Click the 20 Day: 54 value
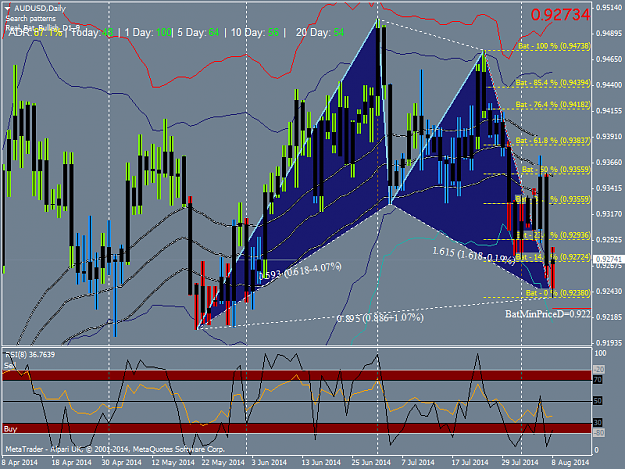The image size is (625, 469). (x=320, y=33)
